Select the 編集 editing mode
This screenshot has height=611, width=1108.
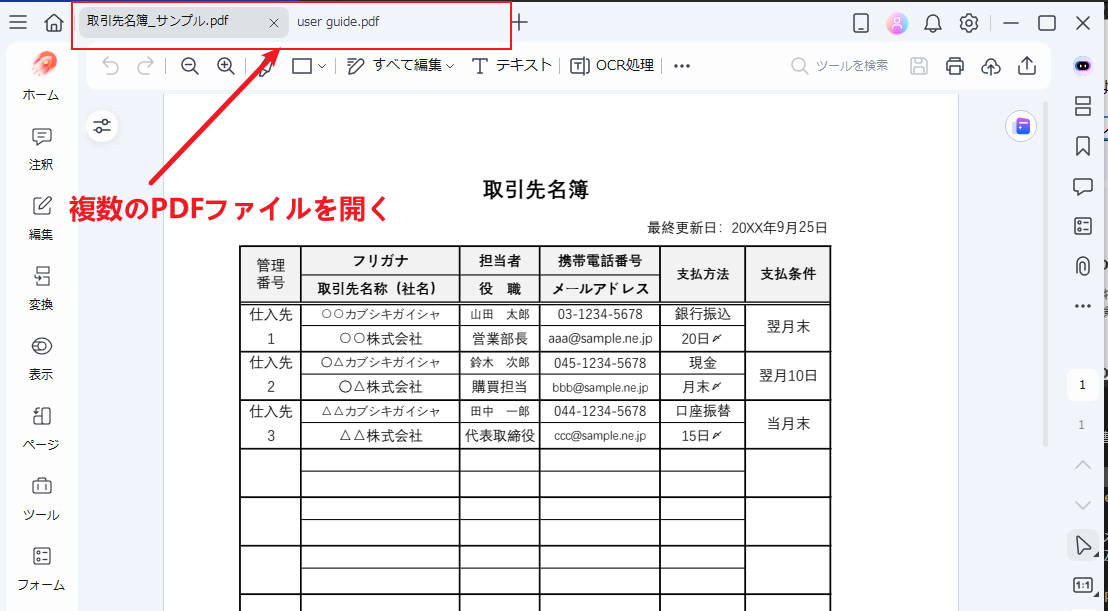[x=41, y=218]
